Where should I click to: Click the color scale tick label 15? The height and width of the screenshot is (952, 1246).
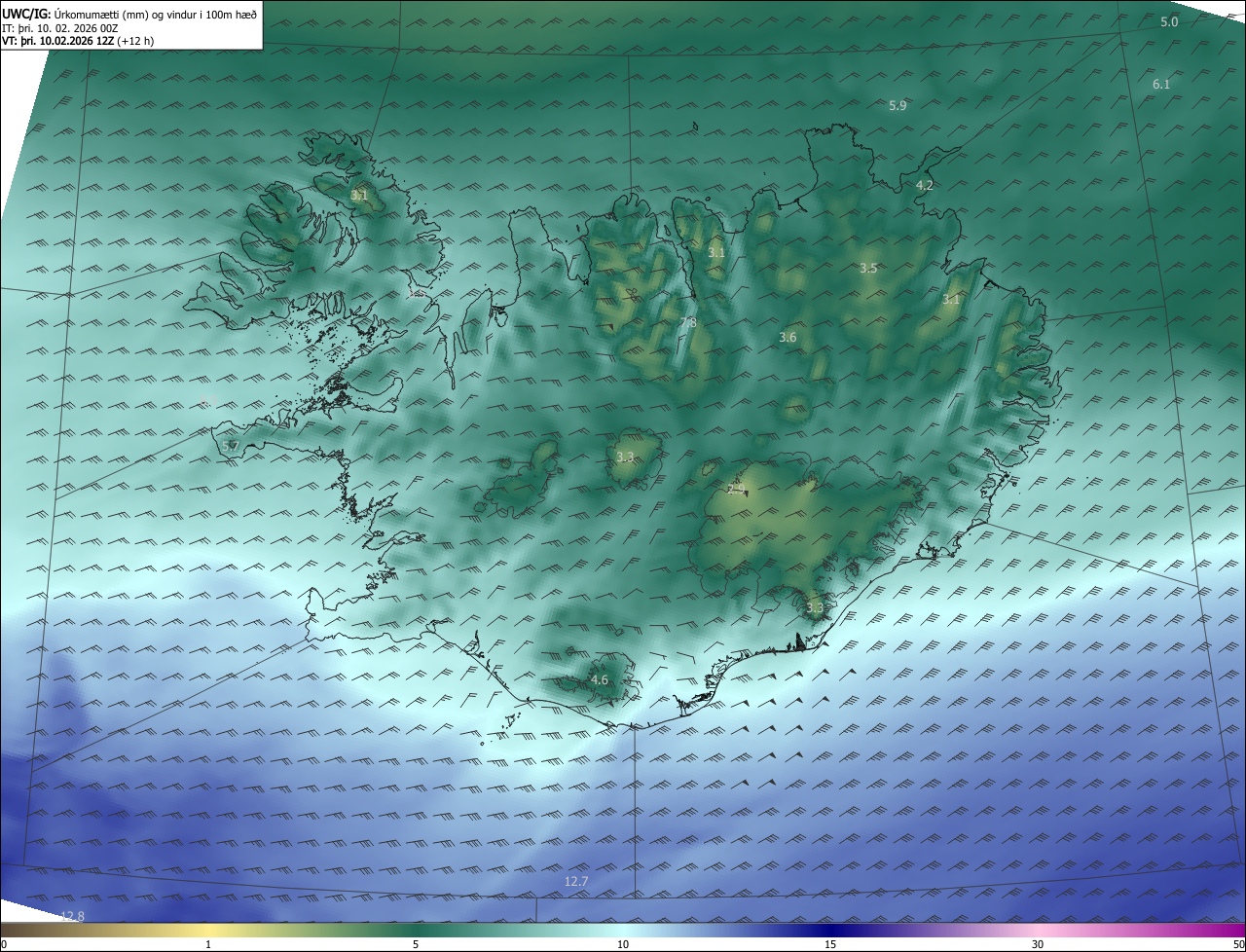830,944
